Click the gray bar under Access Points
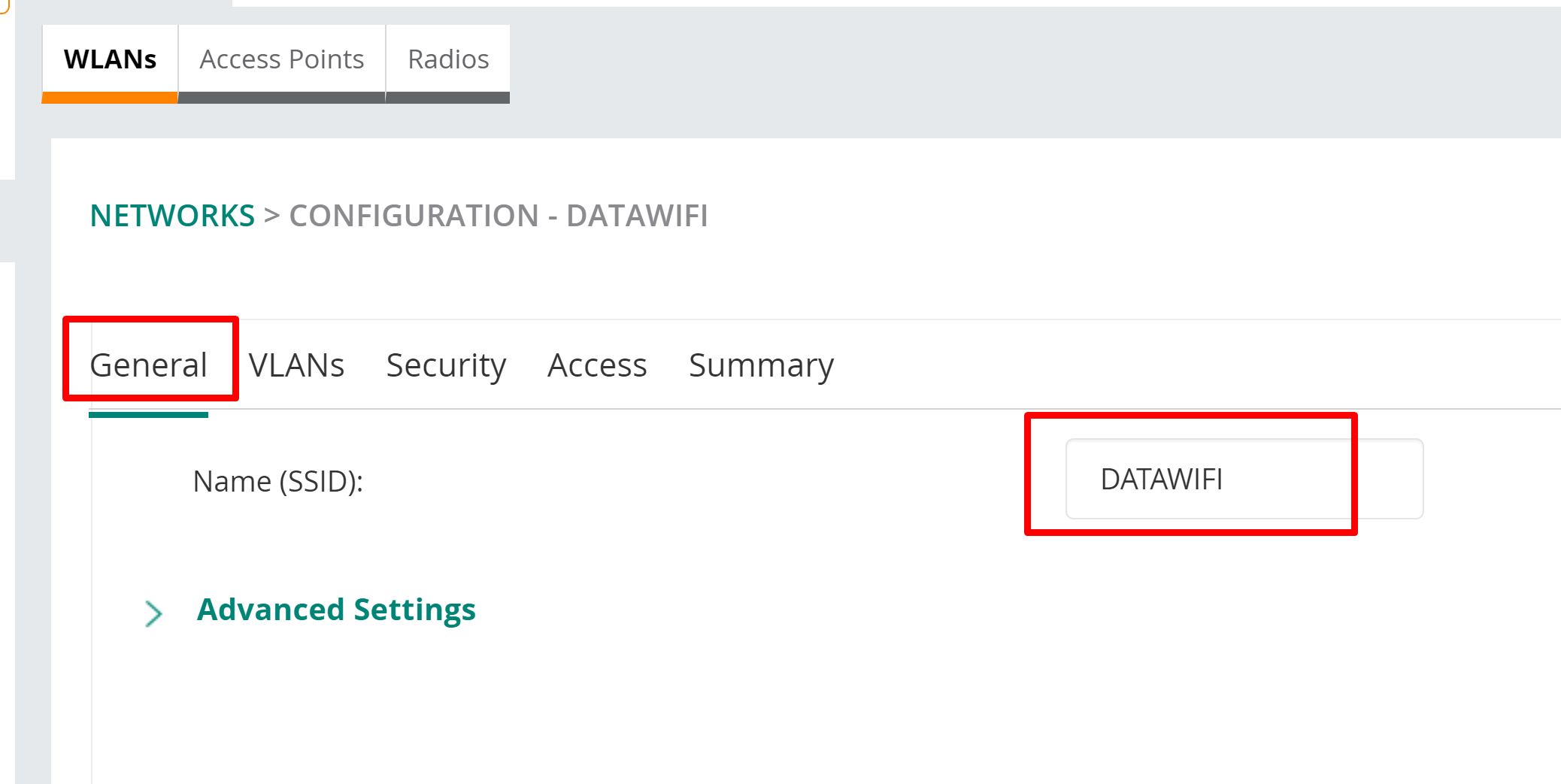Viewport: 1561px width, 784px height. (281, 98)
